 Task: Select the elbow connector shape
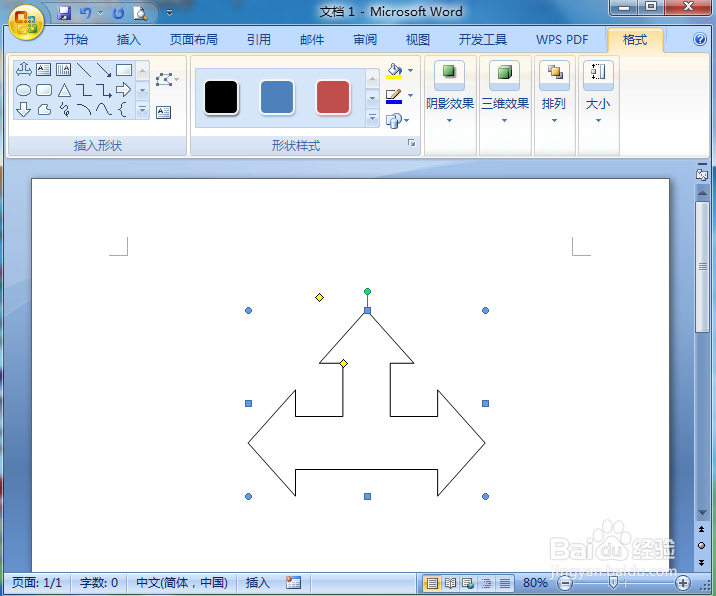click(84, 90)
